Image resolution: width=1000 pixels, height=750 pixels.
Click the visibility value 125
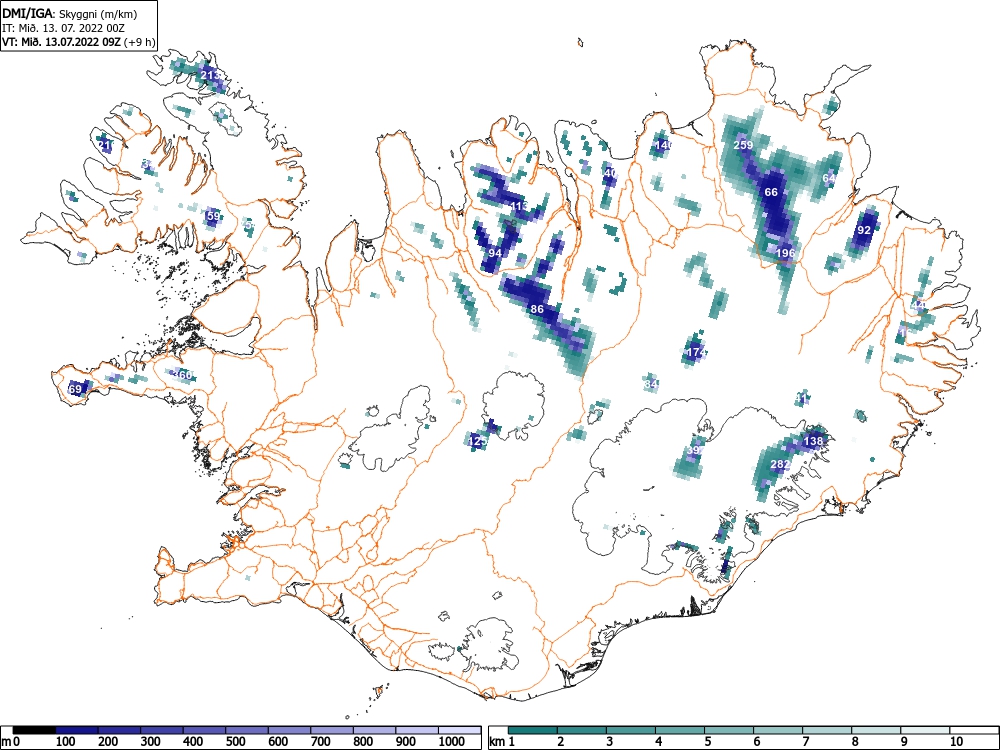pyautogui.click(x=478, y=441)
